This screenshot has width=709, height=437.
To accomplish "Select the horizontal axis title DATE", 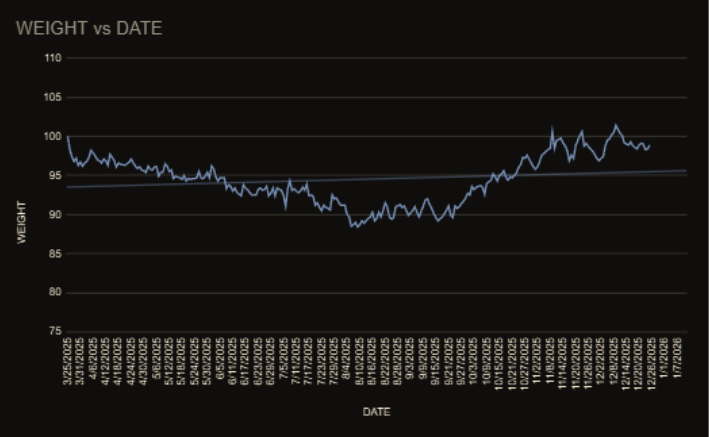I will pos(376,412).
